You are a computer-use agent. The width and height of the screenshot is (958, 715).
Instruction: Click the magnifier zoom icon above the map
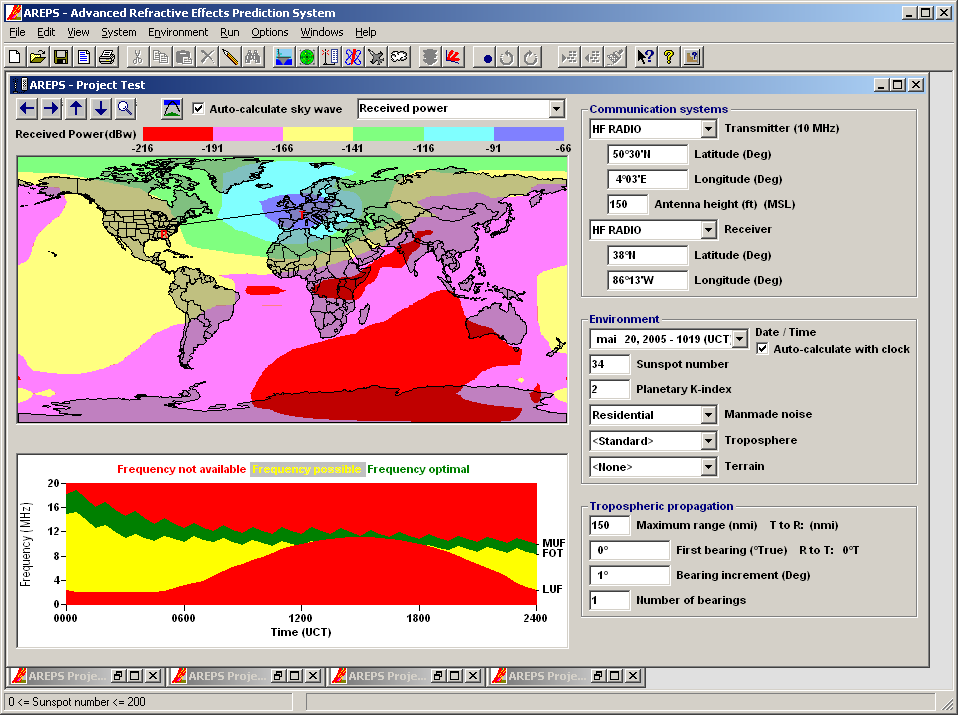[125, 109]
